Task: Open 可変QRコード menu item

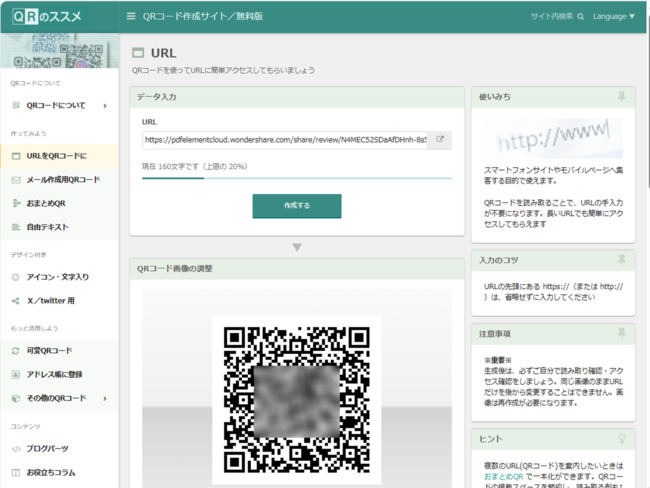Action: coord(59,351)
